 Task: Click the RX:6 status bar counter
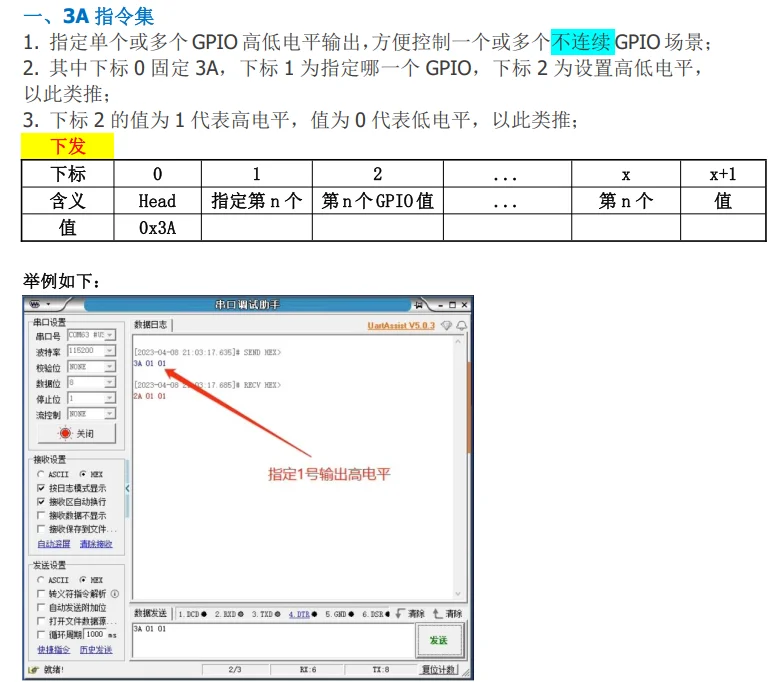pos(308,670)
